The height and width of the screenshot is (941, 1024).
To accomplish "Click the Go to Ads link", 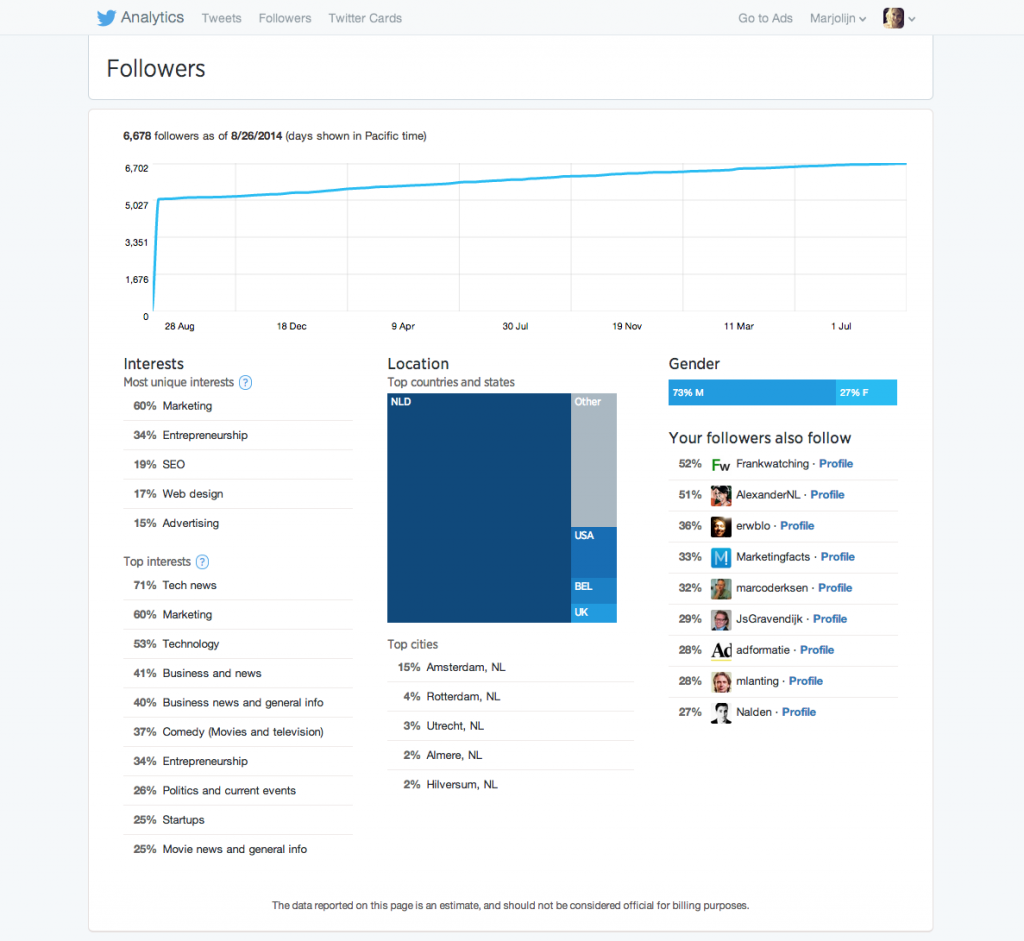I will [x=765, y=18].
